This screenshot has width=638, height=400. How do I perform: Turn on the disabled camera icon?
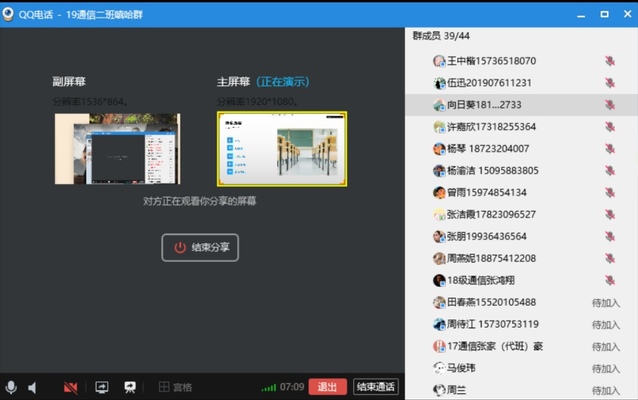[x=71, y=387]
